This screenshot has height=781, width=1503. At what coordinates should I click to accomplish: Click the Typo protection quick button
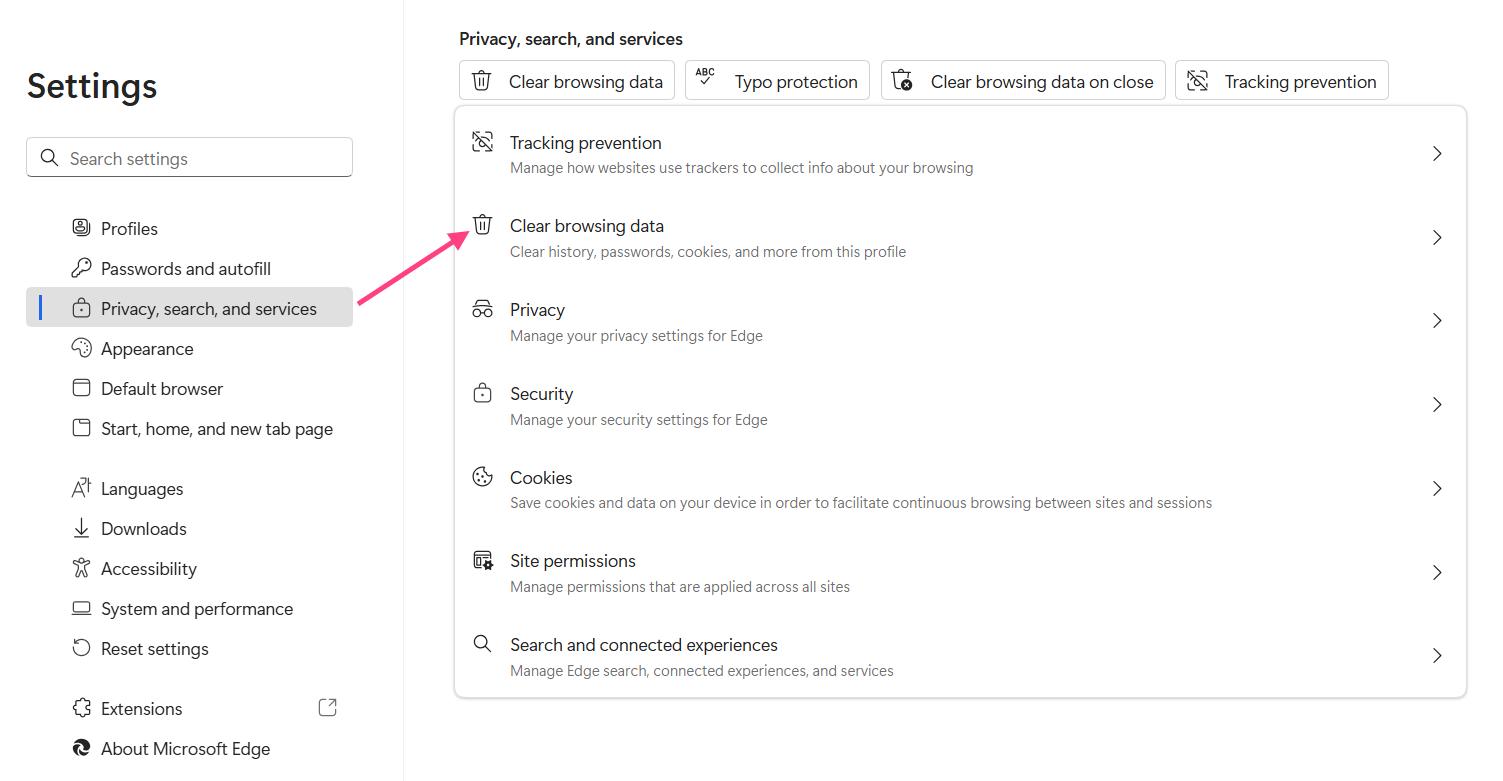pyautogui.click(x=777, y=81)
